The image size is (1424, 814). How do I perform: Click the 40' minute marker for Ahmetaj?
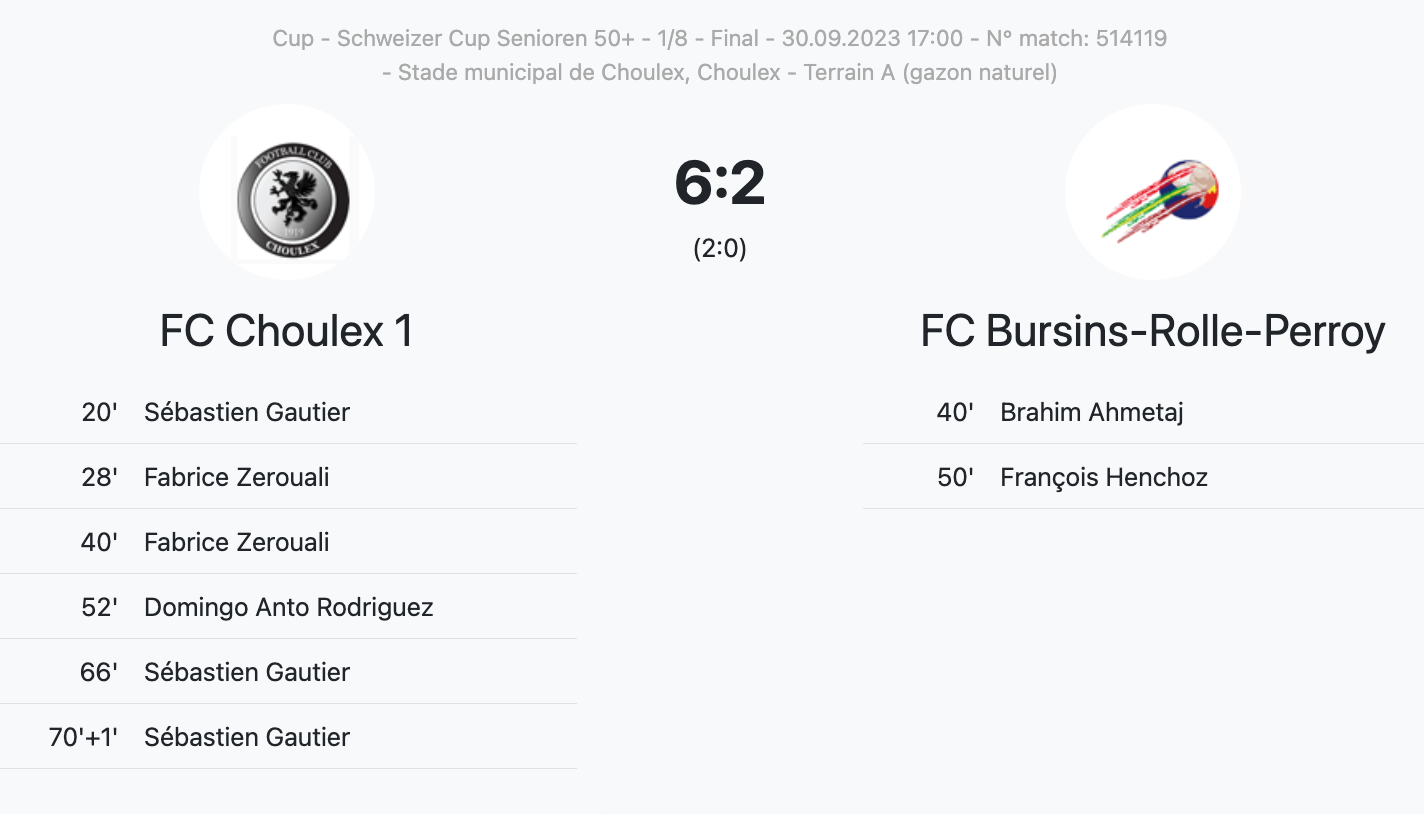955,412
